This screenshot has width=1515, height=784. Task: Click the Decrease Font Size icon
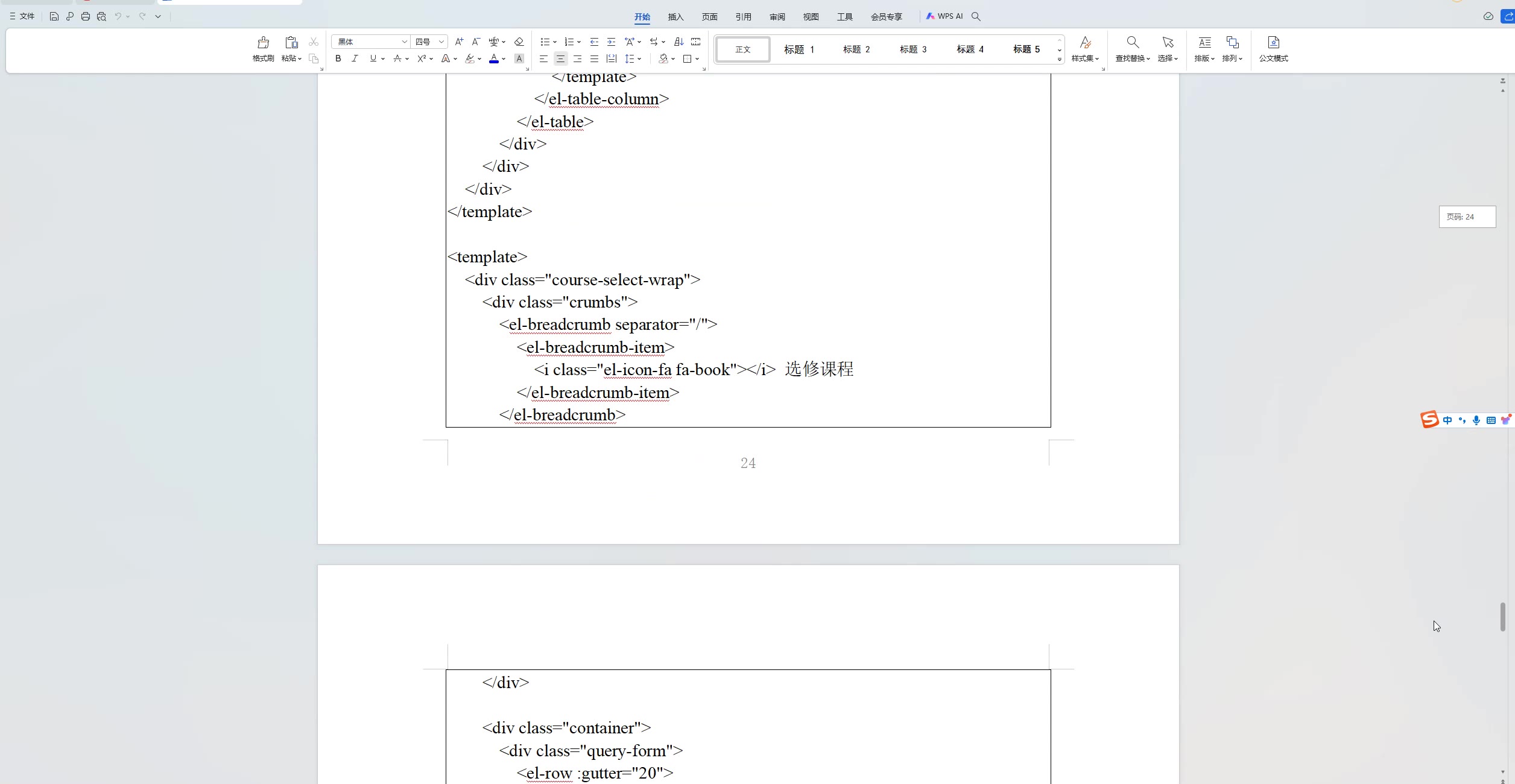[x=476, y=42]
